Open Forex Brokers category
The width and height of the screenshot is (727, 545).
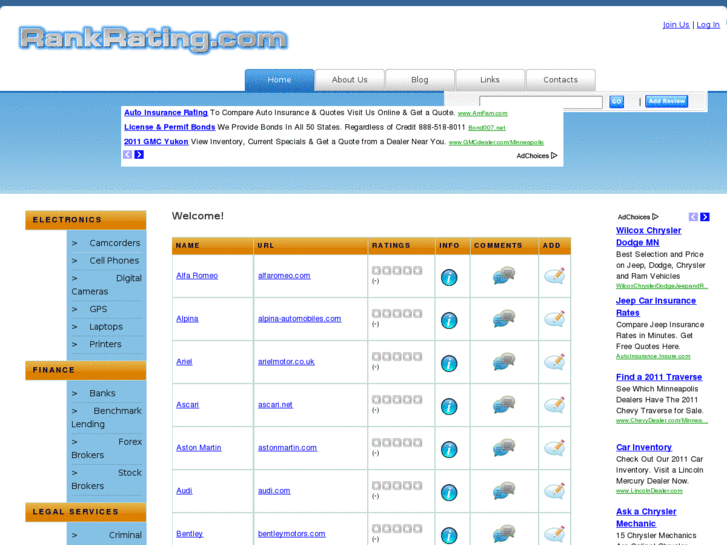coord(107,449)
